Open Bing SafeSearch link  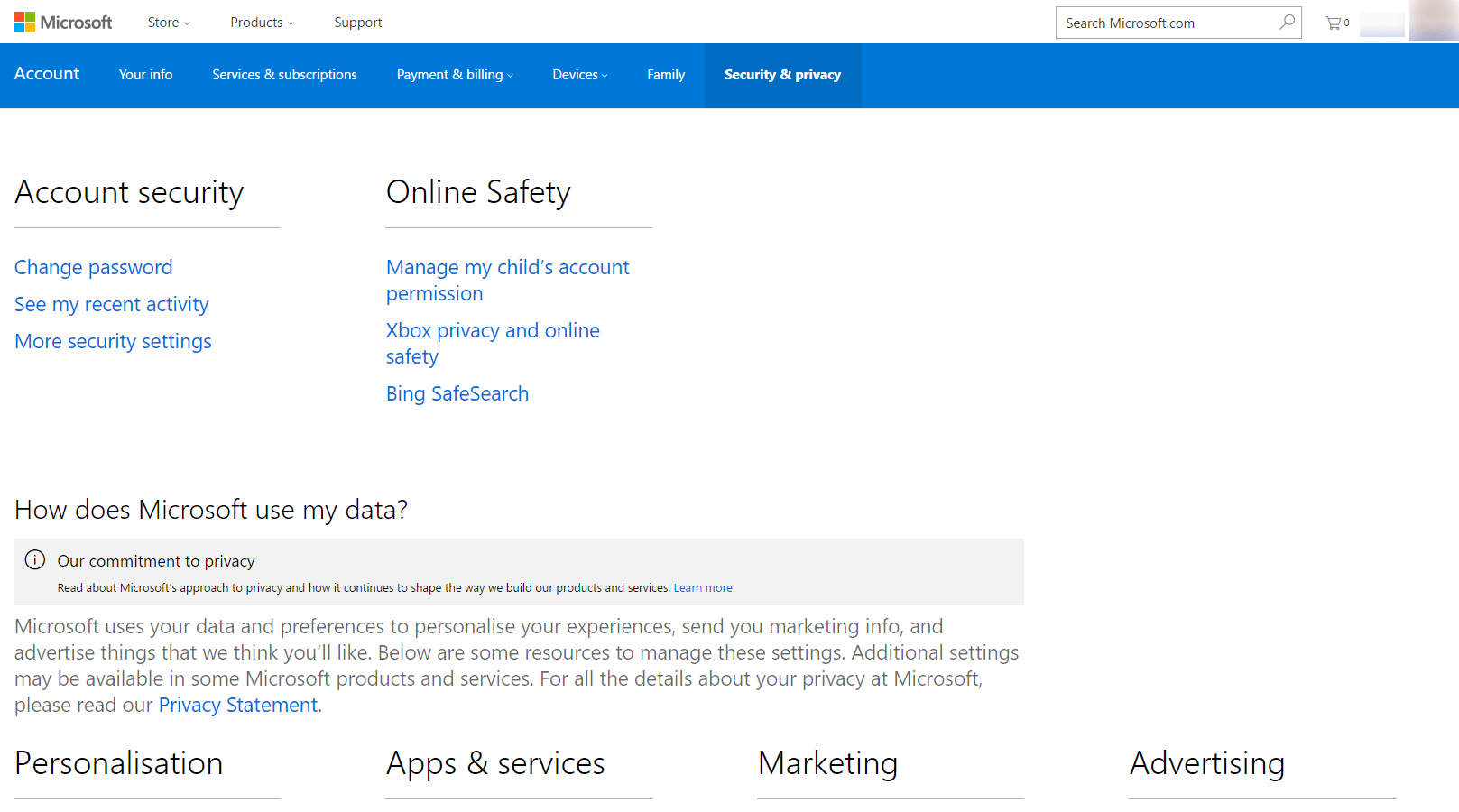pyautogui.click(x=457, y=393)
